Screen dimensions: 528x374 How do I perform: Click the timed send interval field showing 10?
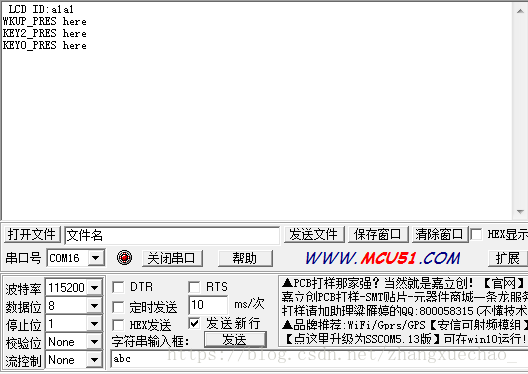[208, 305]
